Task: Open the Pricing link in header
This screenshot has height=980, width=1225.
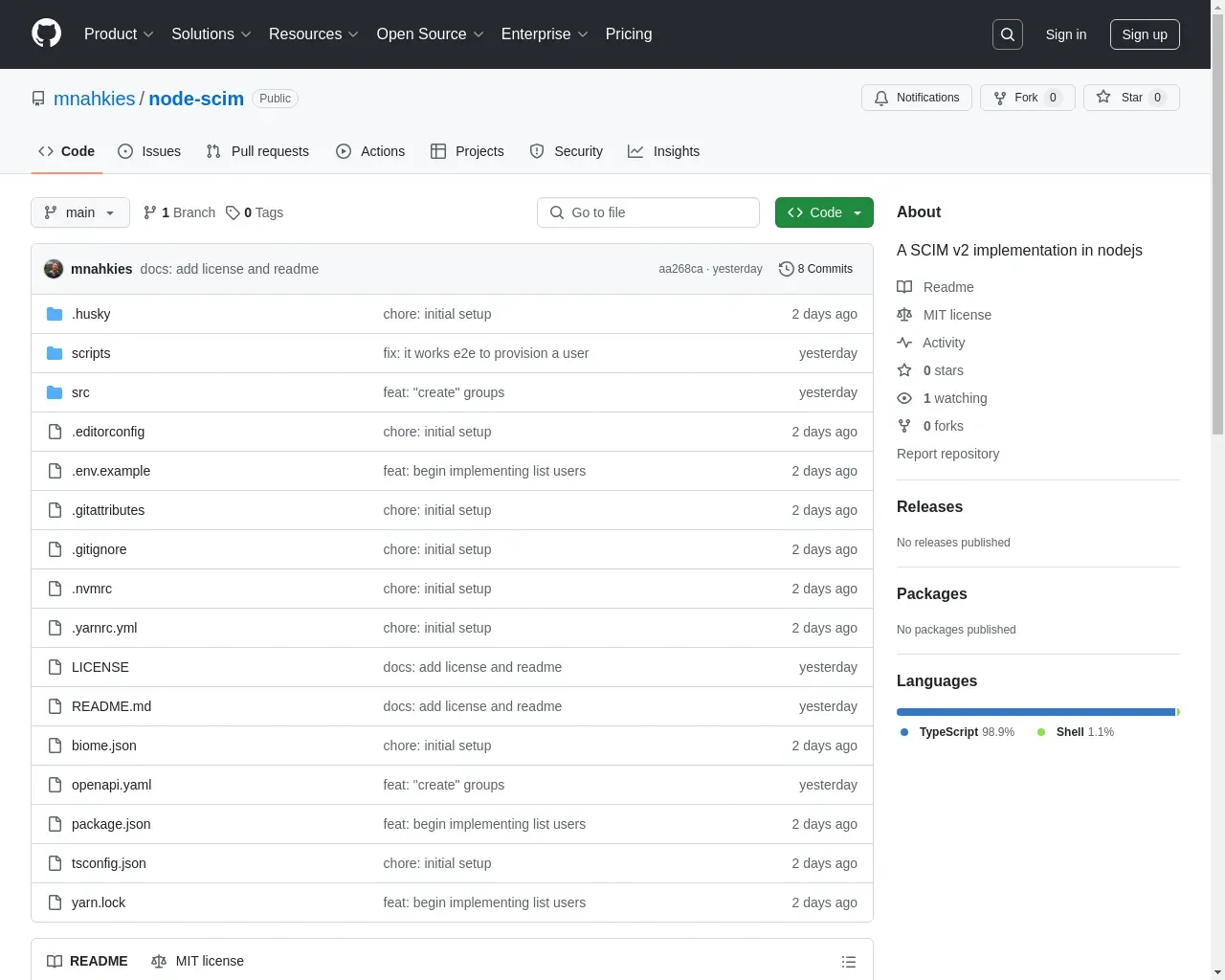Action: 629,34
